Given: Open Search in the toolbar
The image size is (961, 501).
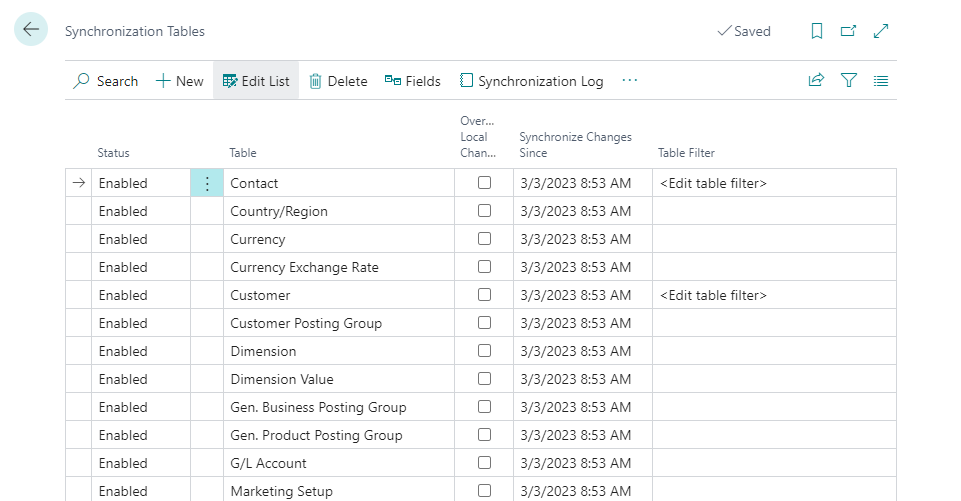Looking at the screenshot, I should (106, 81).
